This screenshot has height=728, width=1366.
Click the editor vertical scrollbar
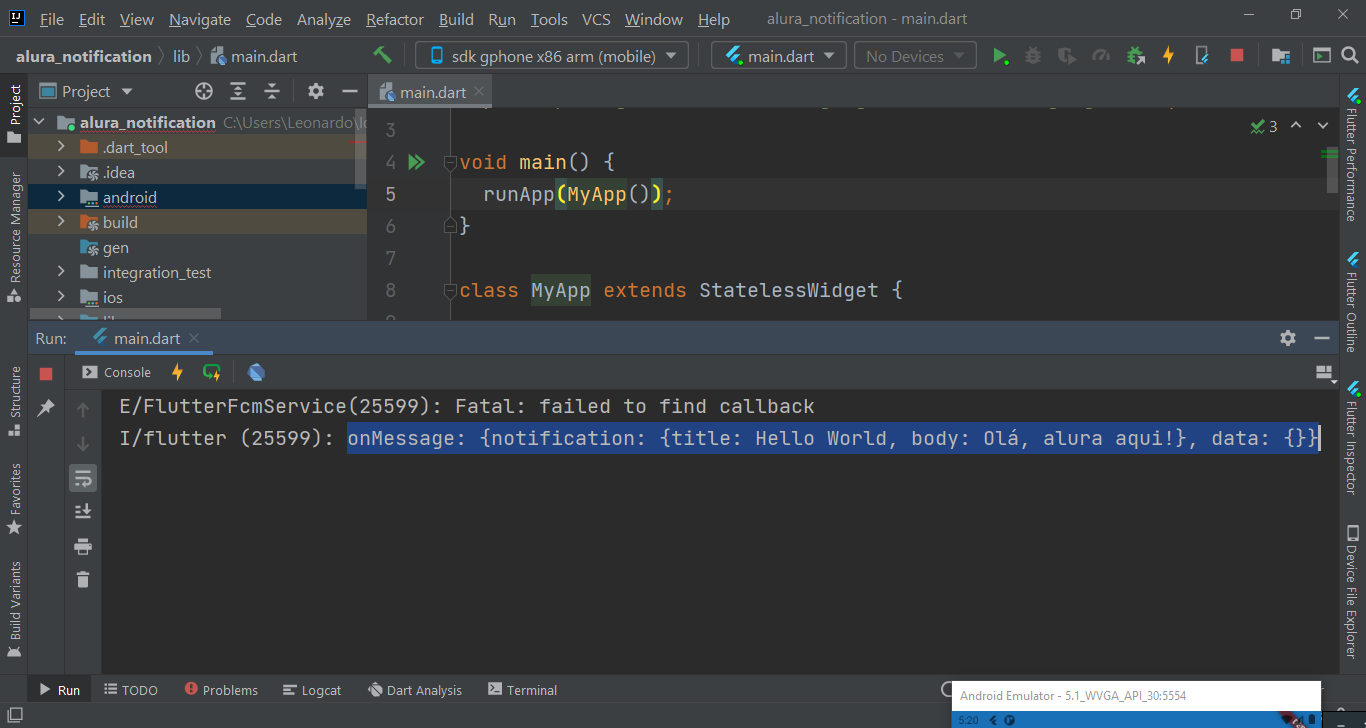click(1331, 170)
